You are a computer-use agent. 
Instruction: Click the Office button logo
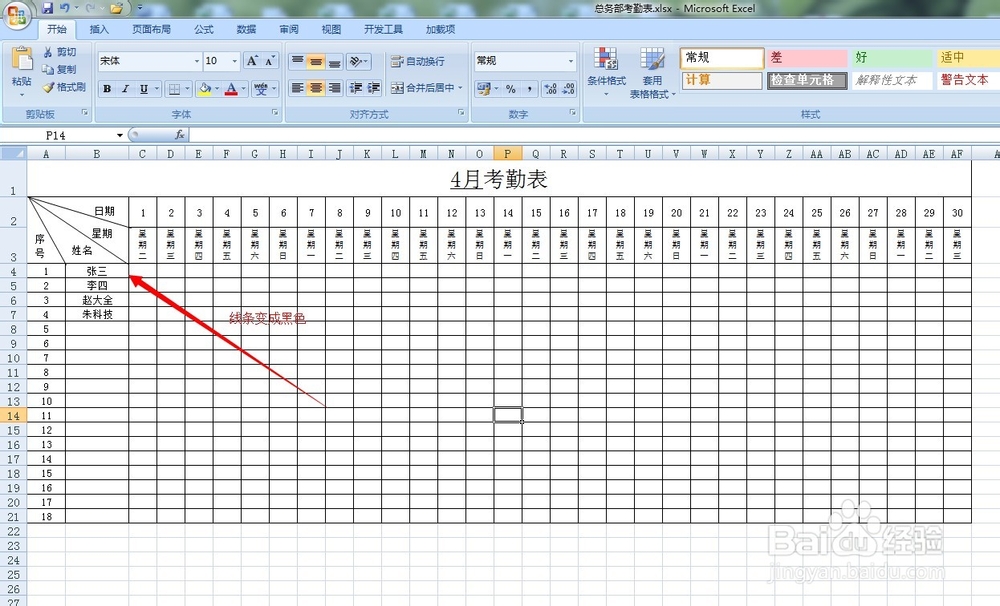pyautogui.click(x=17, y=15)
